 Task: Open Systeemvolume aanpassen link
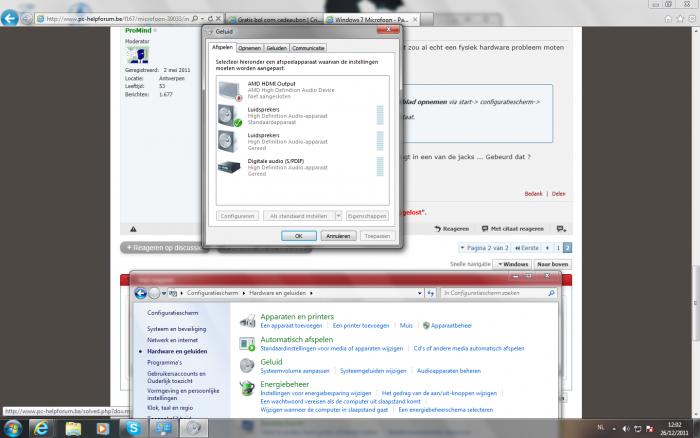coord(295,371)
